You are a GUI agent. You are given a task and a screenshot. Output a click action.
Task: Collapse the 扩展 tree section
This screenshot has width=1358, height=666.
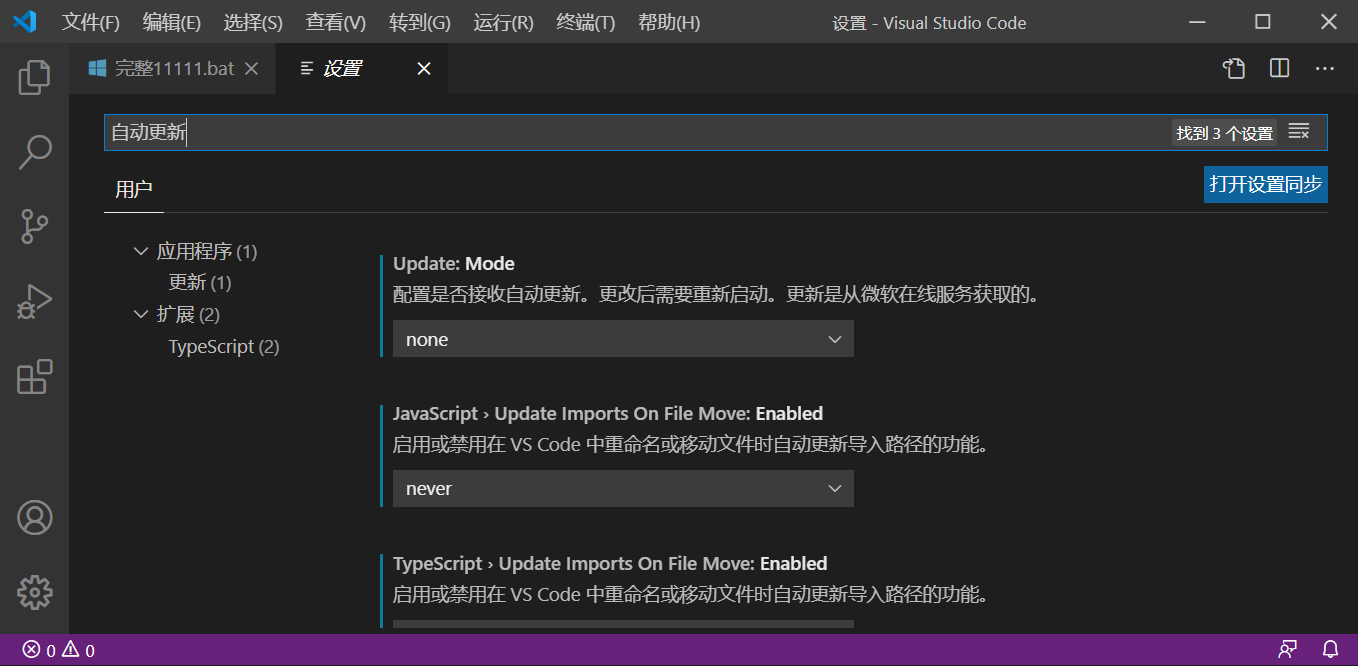[140, 314]
